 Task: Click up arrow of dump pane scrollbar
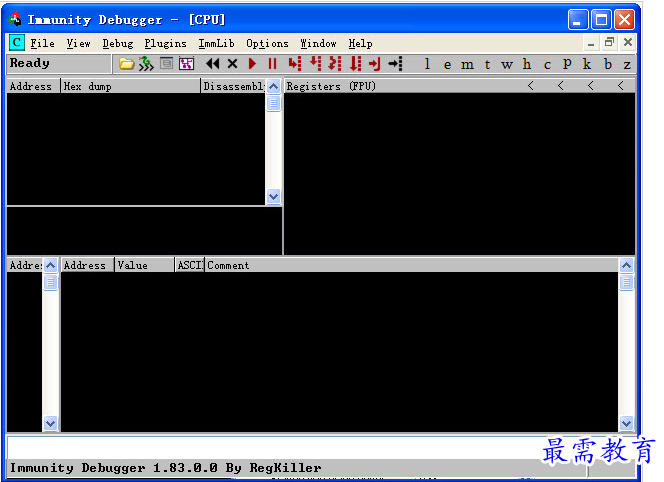(x=50, y=266)
